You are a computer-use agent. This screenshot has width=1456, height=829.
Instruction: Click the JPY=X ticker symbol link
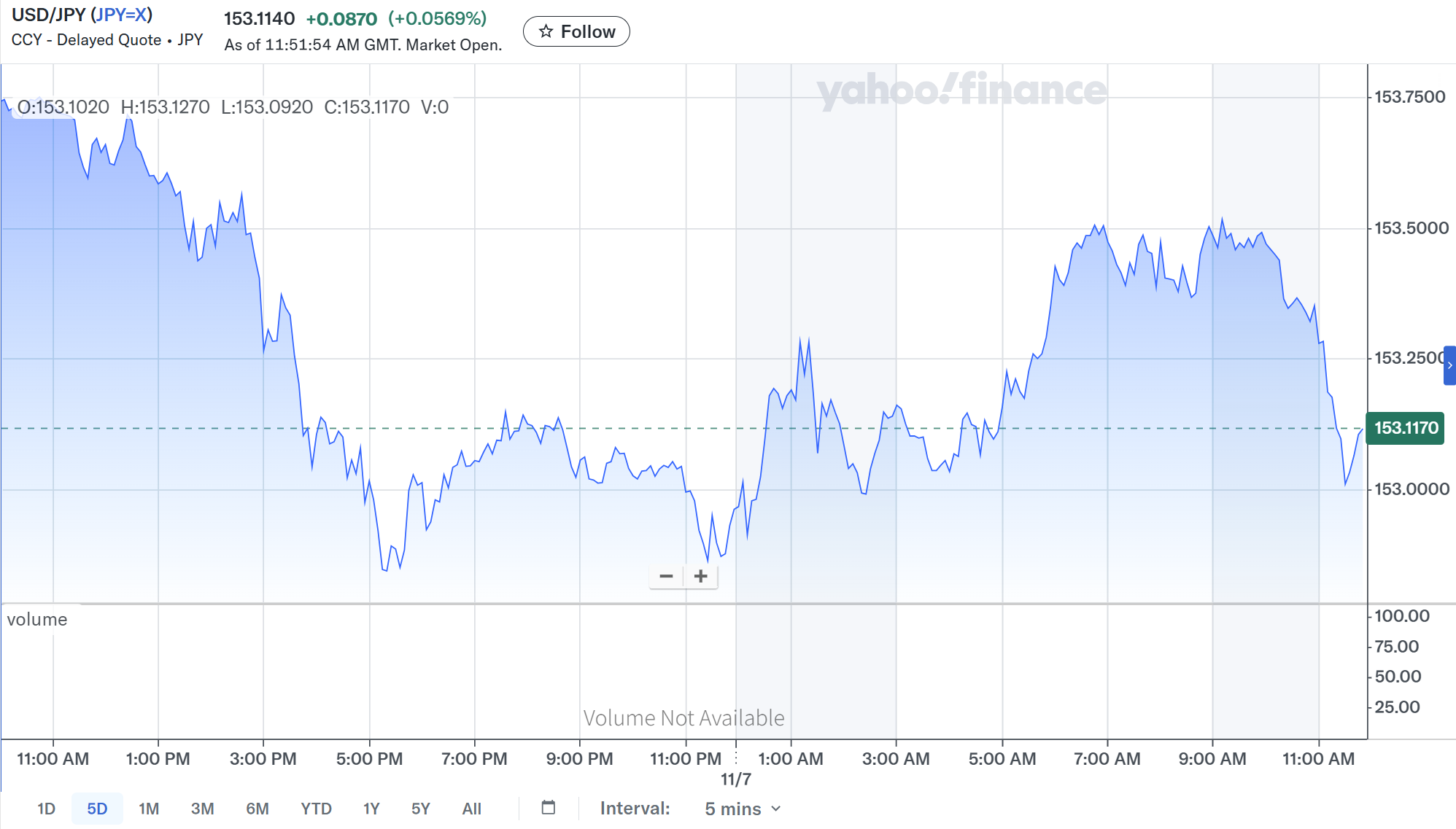tap(121, 15)
